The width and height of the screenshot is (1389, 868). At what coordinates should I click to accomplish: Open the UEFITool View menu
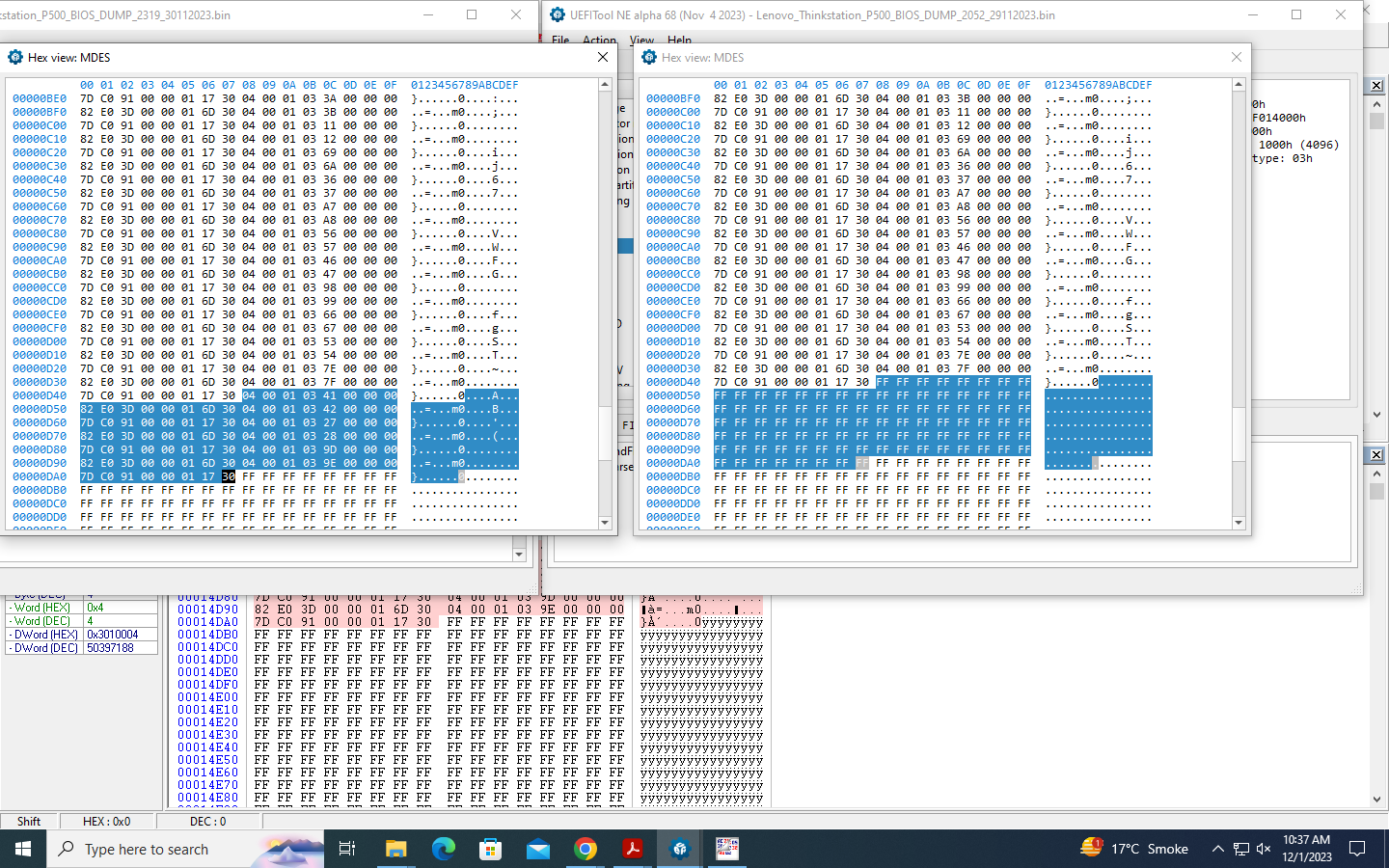coord(641,41)
